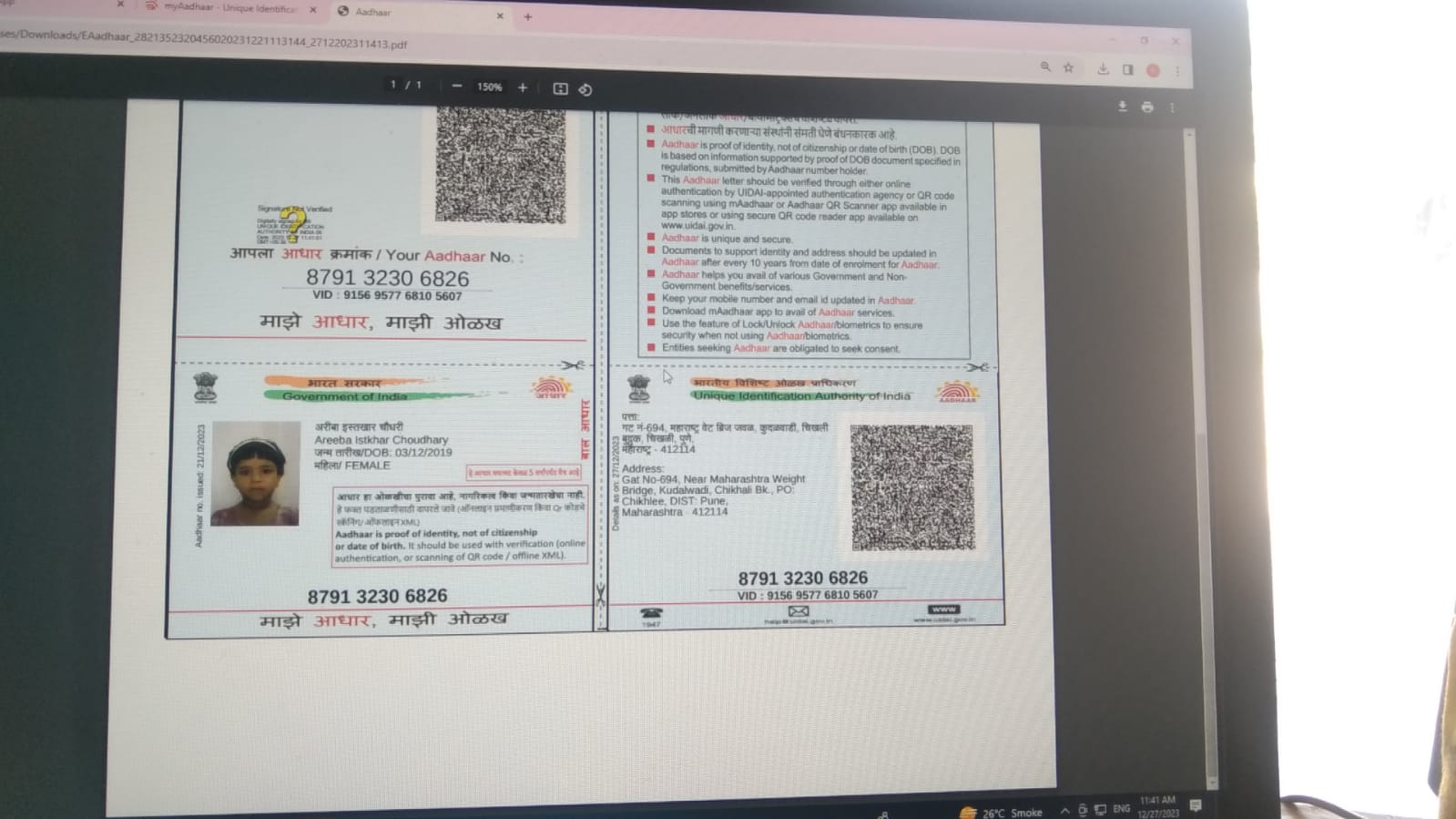
Task: Open Chrome downloads icon
Action: 1103,68
